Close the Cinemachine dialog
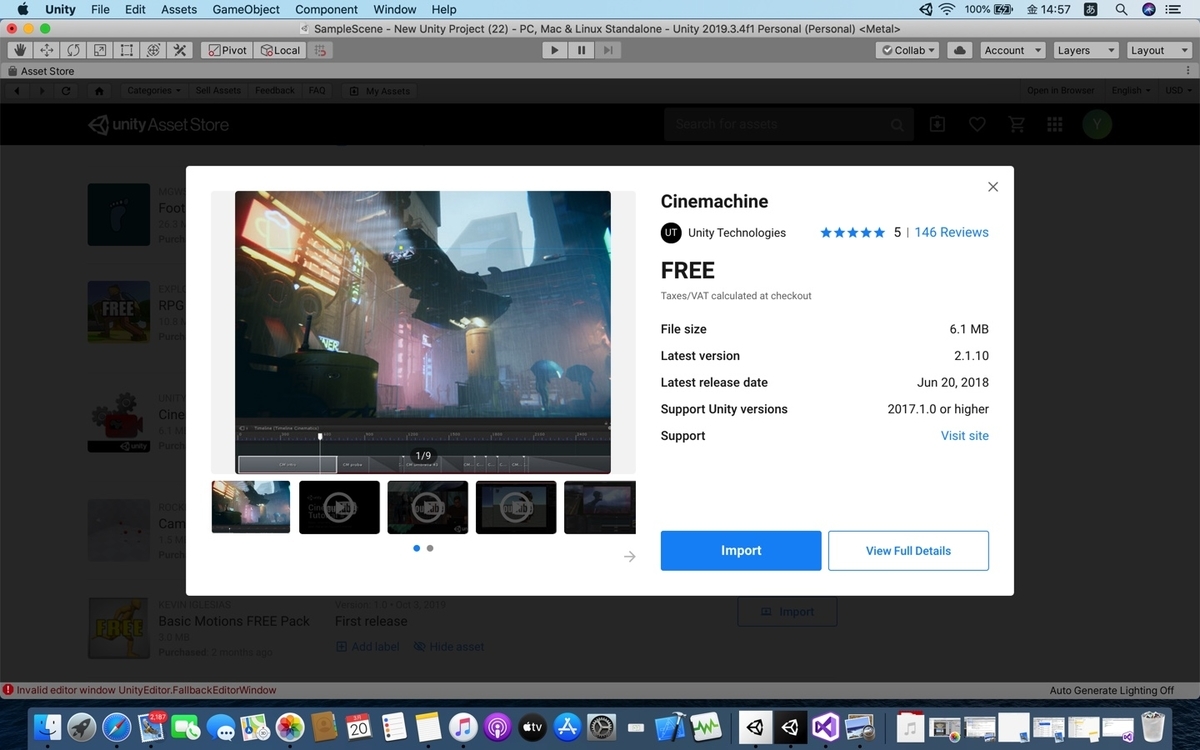Screen dimensions: 1200x750 993,187
